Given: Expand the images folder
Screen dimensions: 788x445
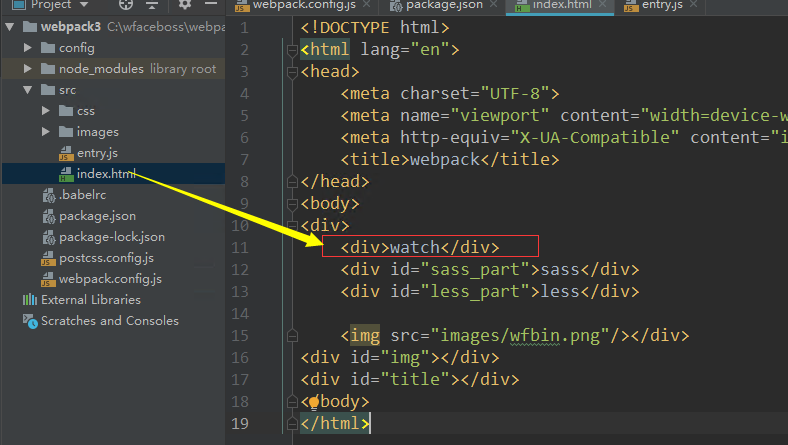Looking at the screenshot, I should [x=46, y=132].
